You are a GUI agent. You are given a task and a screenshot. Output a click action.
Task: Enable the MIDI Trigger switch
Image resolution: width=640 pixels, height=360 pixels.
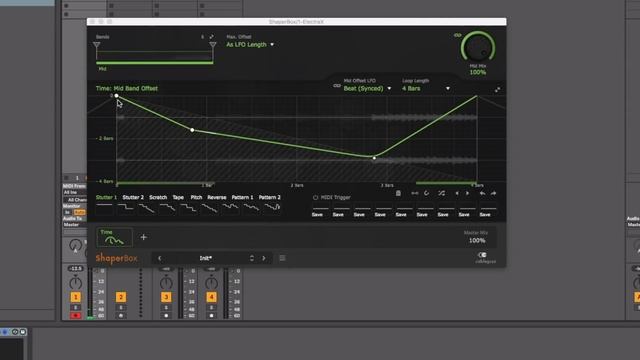coord(315,198)
